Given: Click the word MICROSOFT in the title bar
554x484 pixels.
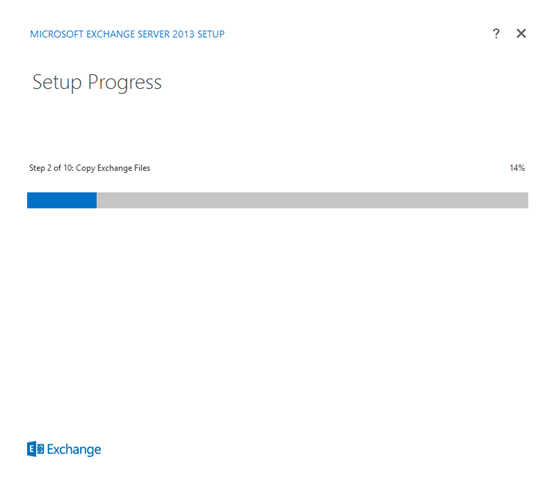Looking at the screenshot, I should [57, 34].
